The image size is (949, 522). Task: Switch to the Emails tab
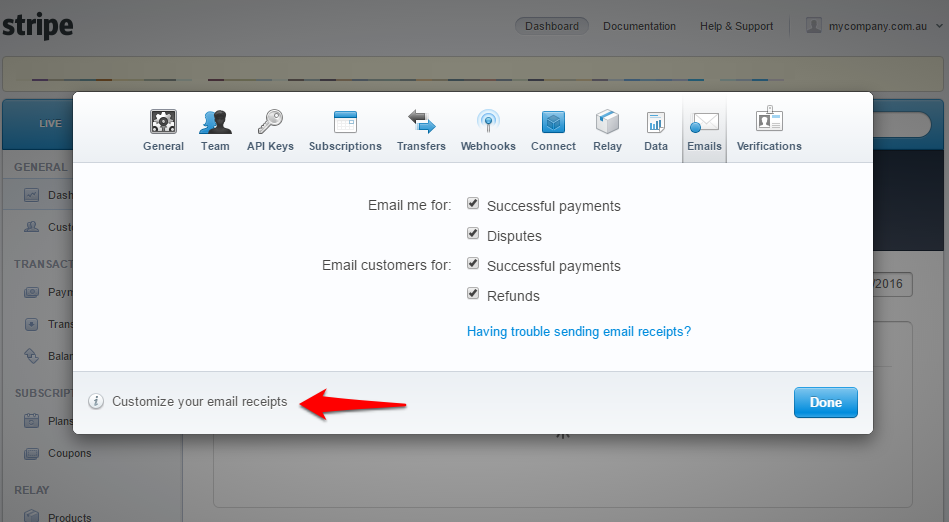coord(704,131)
